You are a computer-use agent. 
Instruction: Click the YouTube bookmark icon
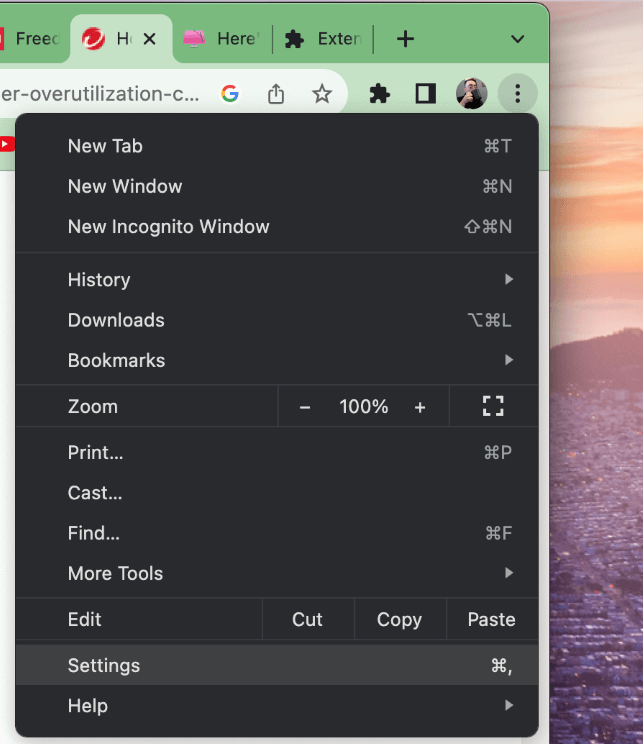pyautogui.click(x=7, y=144)
